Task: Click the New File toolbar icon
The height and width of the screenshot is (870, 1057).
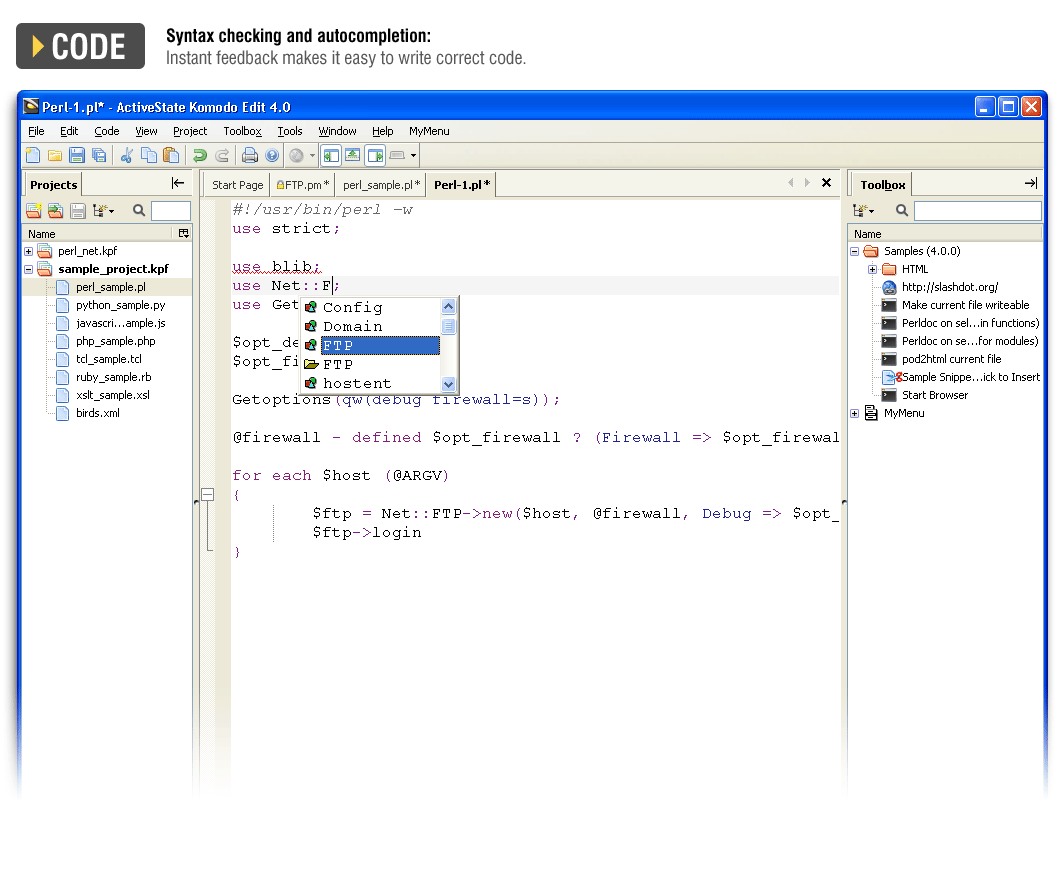Action: tap(33, 155)
